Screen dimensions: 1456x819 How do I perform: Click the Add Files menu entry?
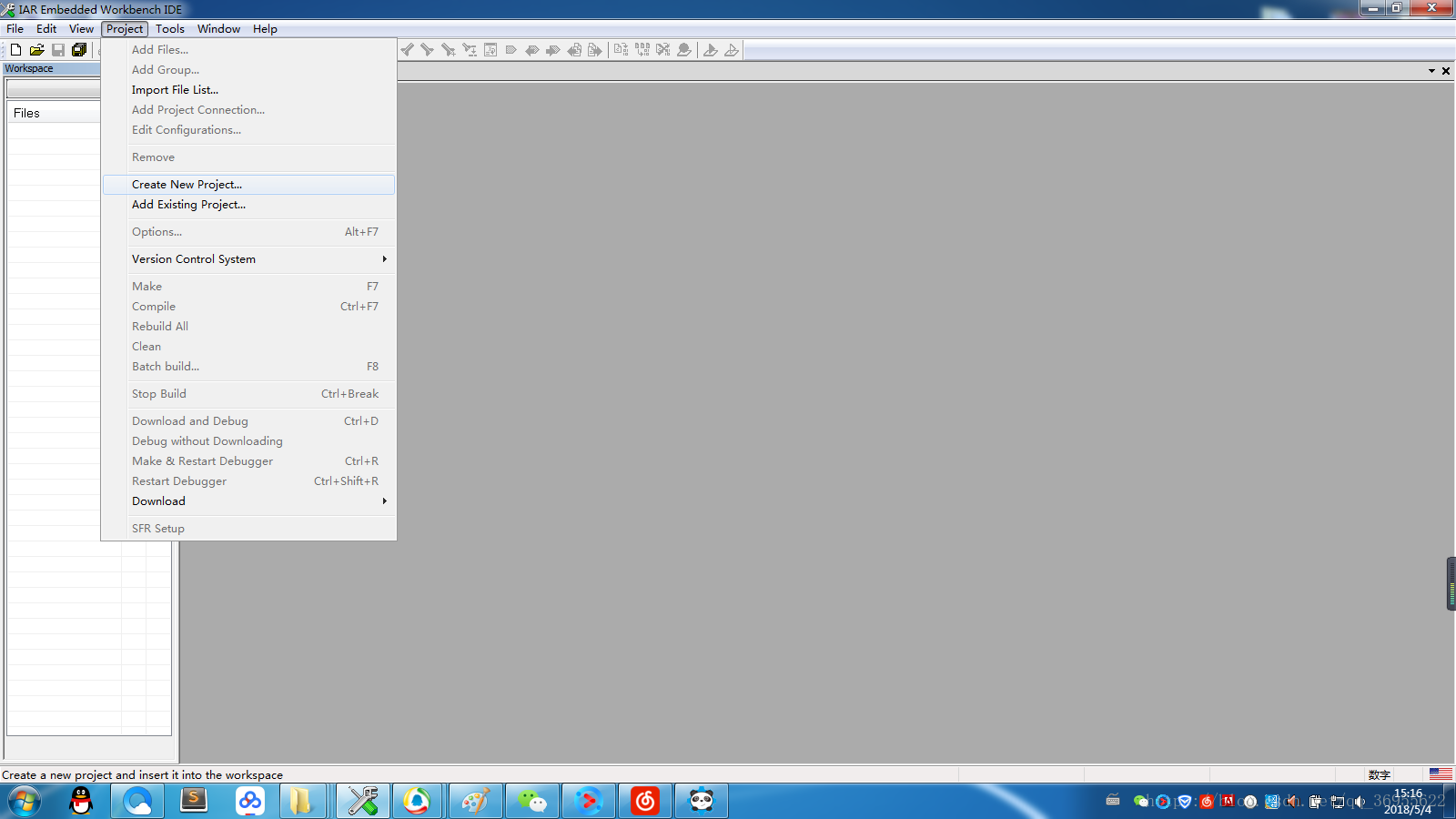[x=248, y=50]
